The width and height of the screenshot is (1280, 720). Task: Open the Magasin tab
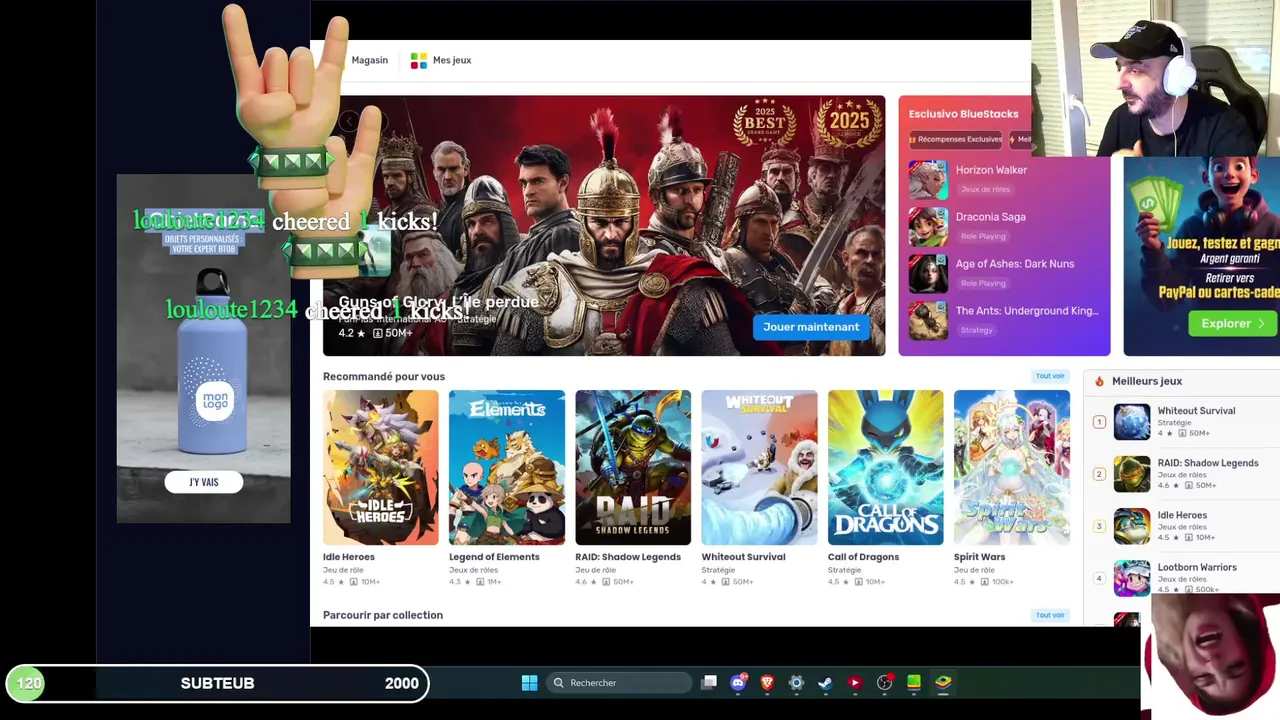(369, 60)
